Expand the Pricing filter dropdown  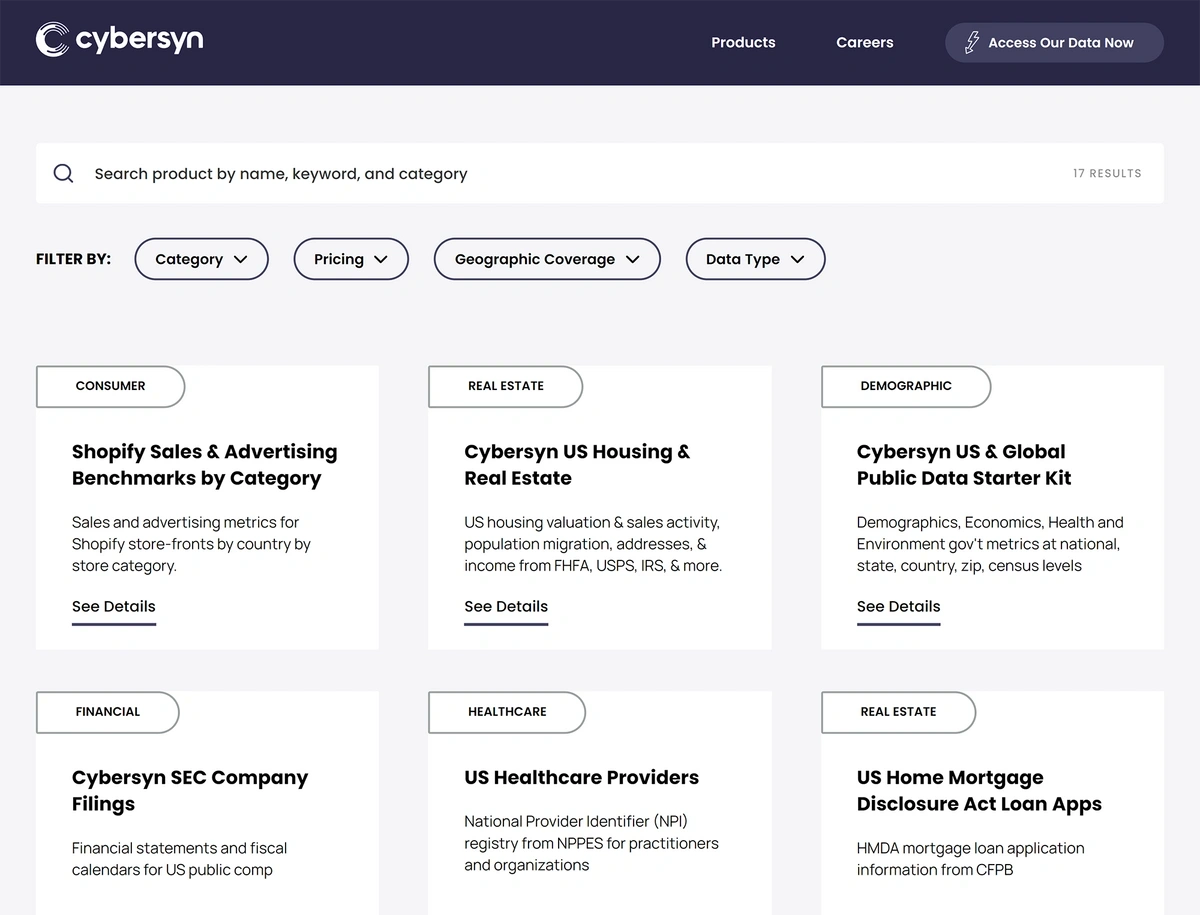coord(351,259)
